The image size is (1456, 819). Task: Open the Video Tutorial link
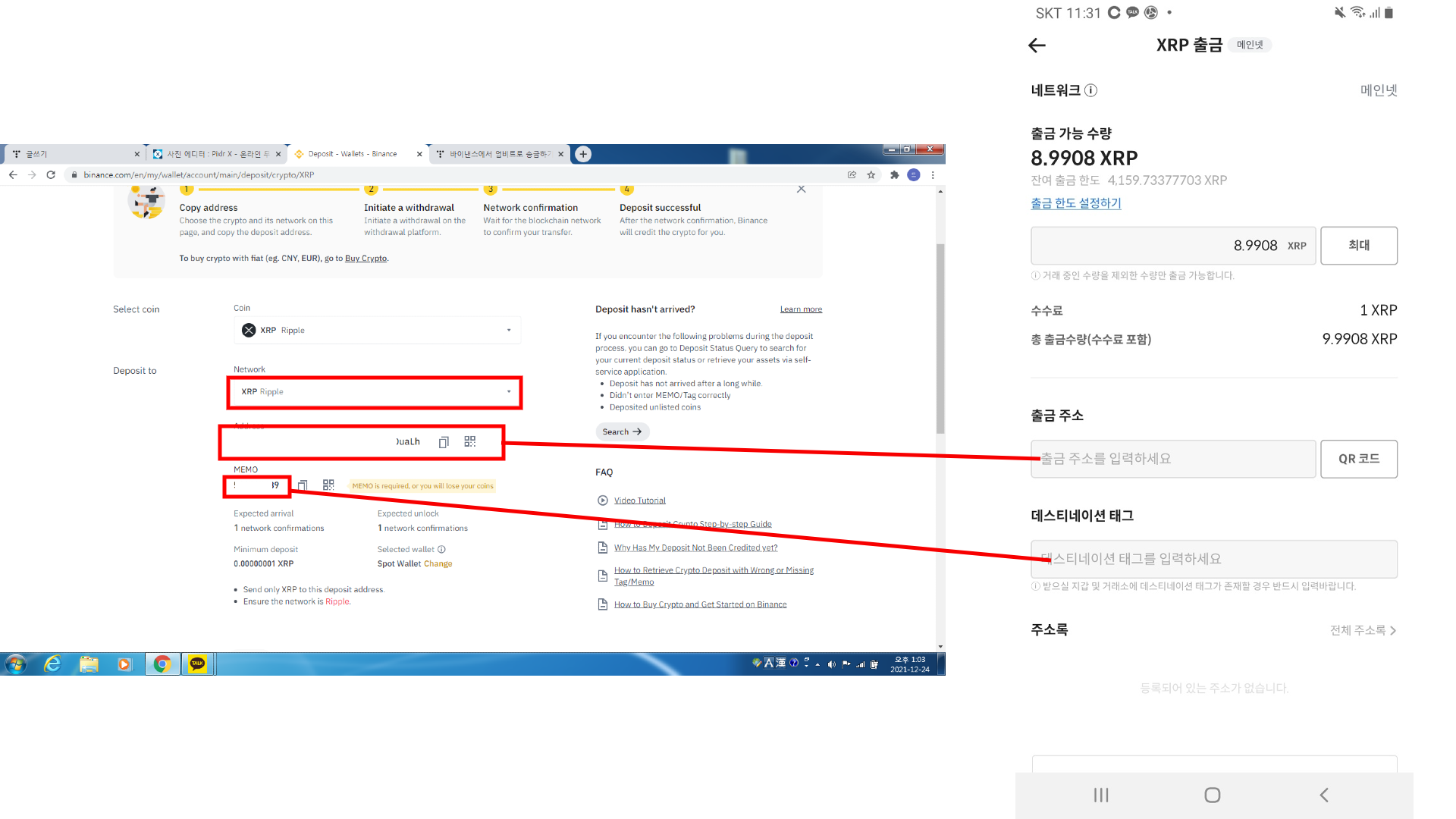coord(639,500)
